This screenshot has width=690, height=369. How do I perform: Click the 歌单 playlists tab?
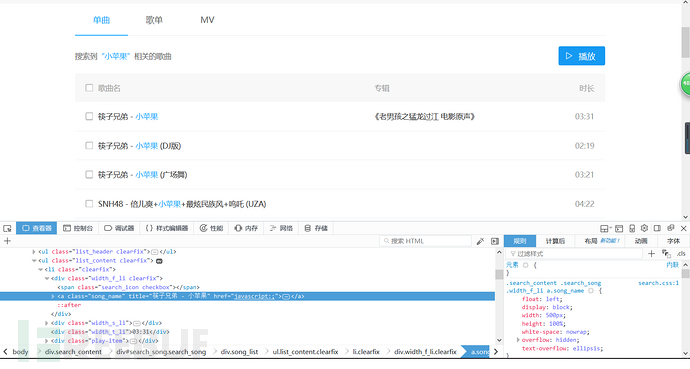tap(154, 20)
